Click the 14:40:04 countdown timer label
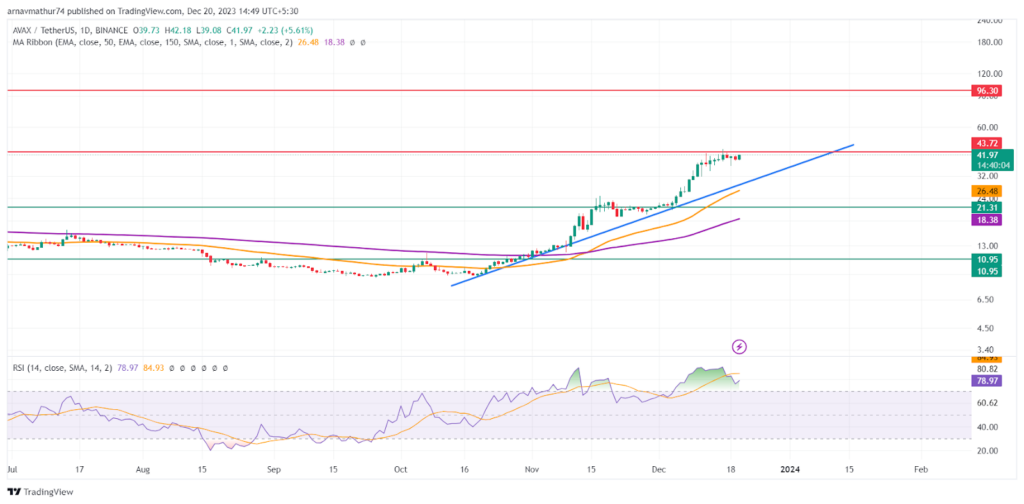 point(991,166)
